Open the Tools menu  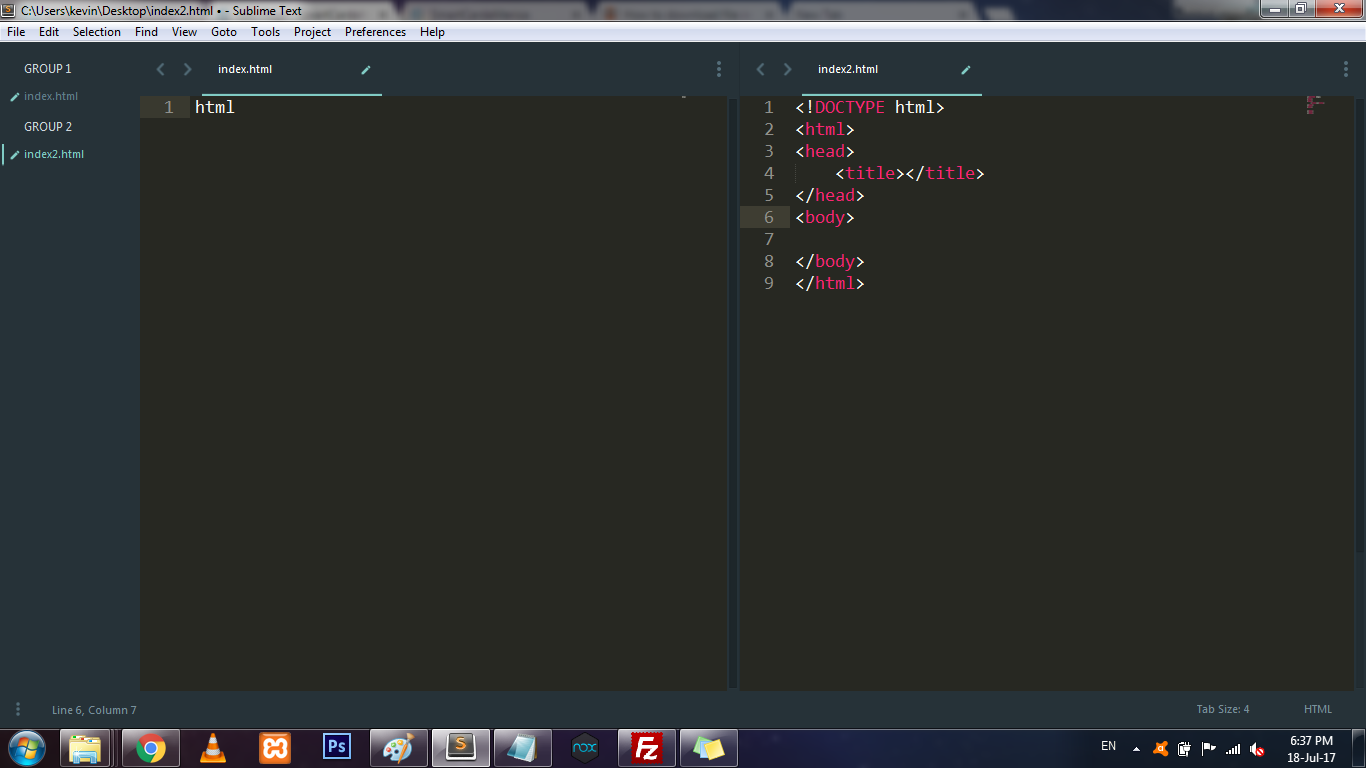click(x=266, y=32)
